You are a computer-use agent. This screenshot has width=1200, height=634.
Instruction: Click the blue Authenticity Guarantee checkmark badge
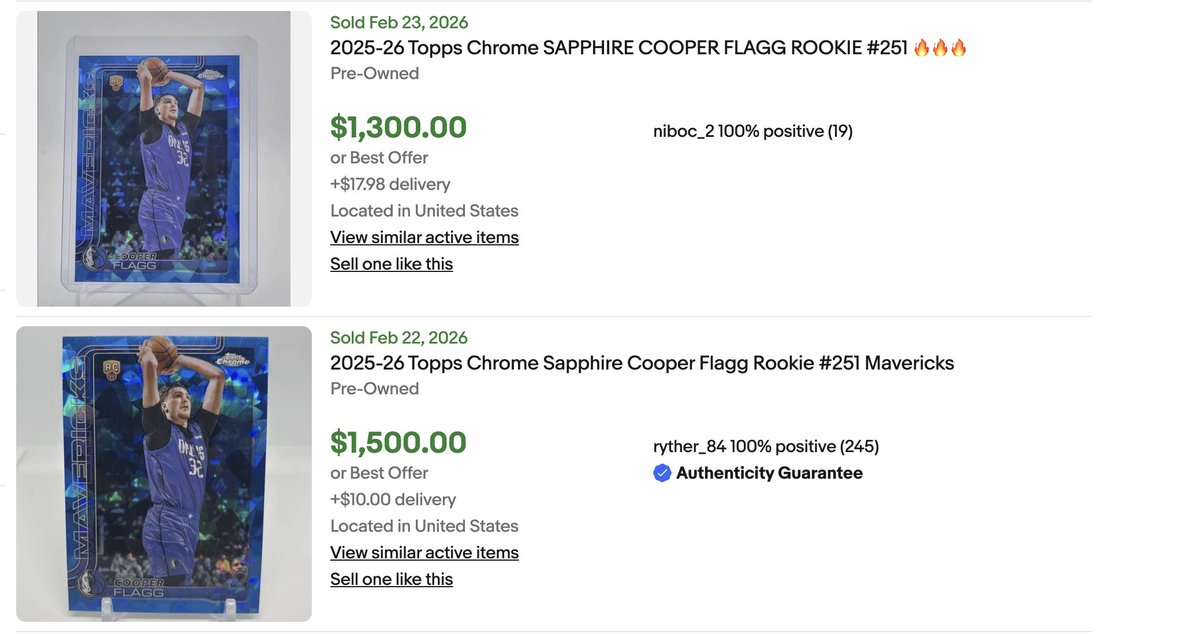662,474
